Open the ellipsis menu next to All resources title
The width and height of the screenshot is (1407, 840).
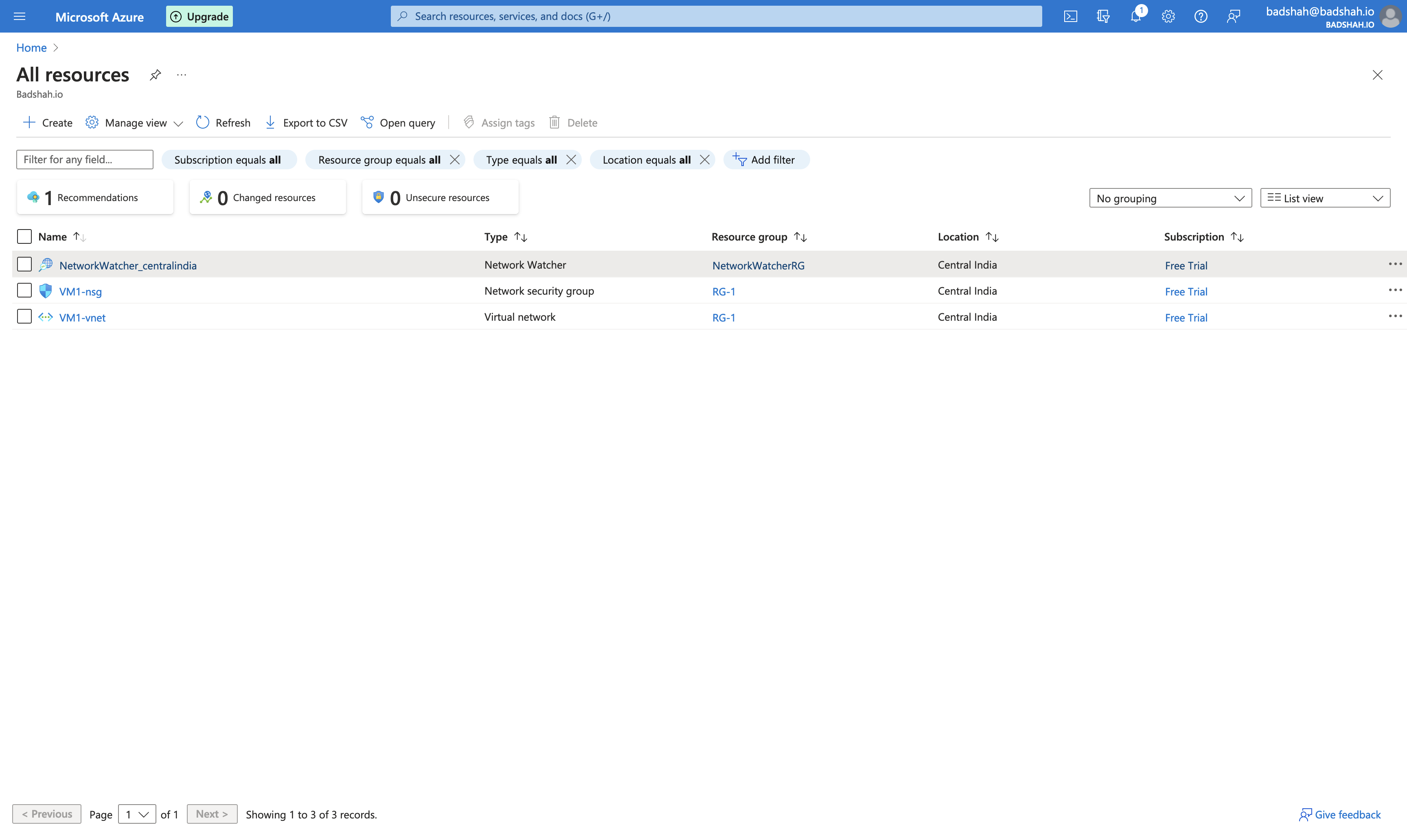click(181, 74)
